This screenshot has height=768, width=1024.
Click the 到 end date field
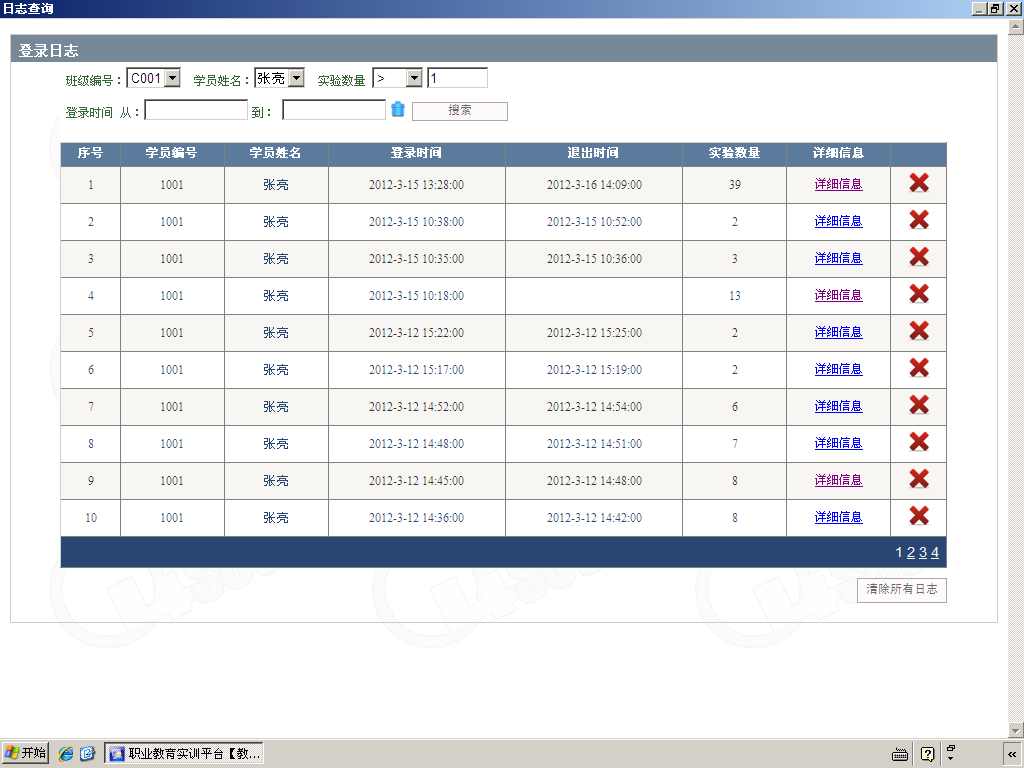pyautogui.click(x=334, y=110)
